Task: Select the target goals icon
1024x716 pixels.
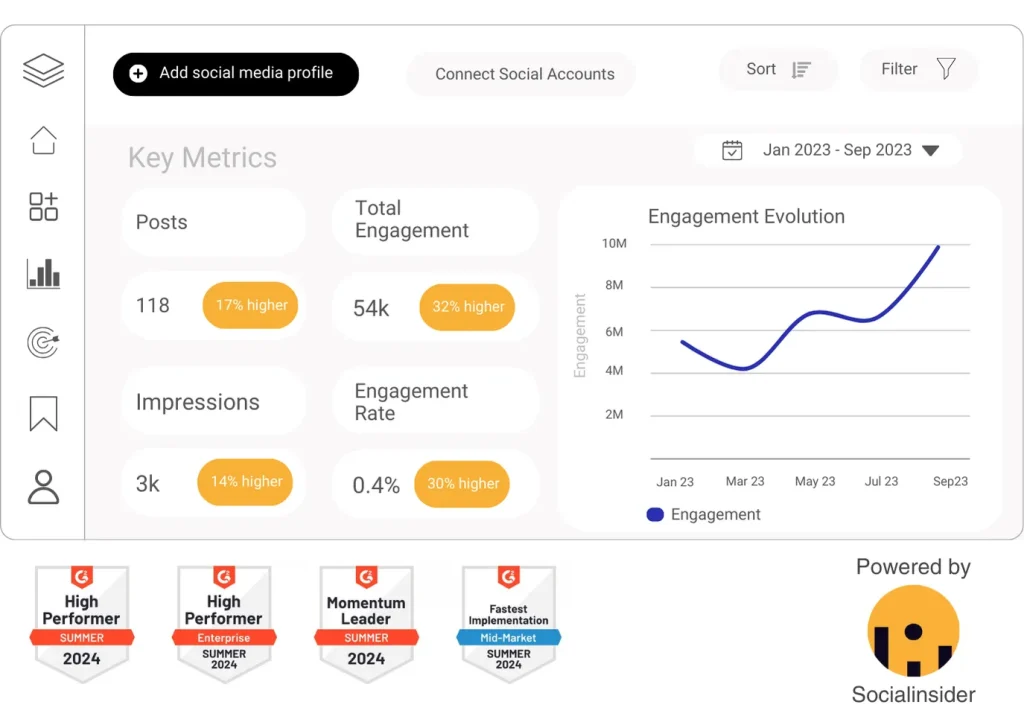Action: point(43,343)
